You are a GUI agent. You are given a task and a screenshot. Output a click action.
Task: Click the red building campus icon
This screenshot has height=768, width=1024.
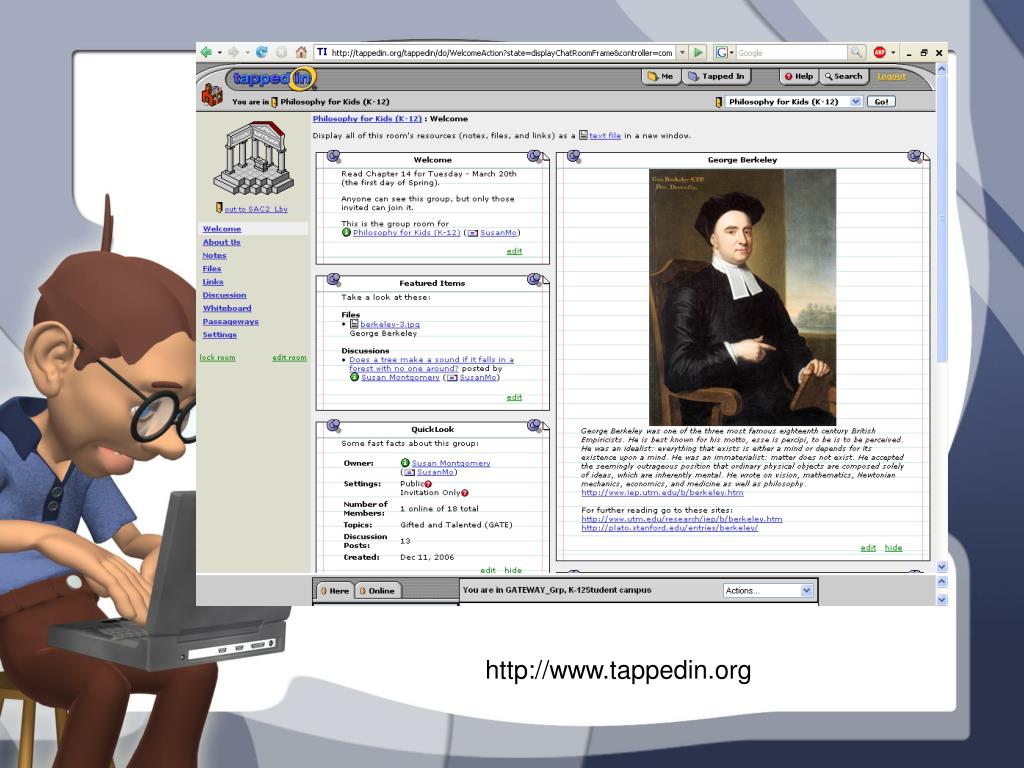[x=212, y=96]
